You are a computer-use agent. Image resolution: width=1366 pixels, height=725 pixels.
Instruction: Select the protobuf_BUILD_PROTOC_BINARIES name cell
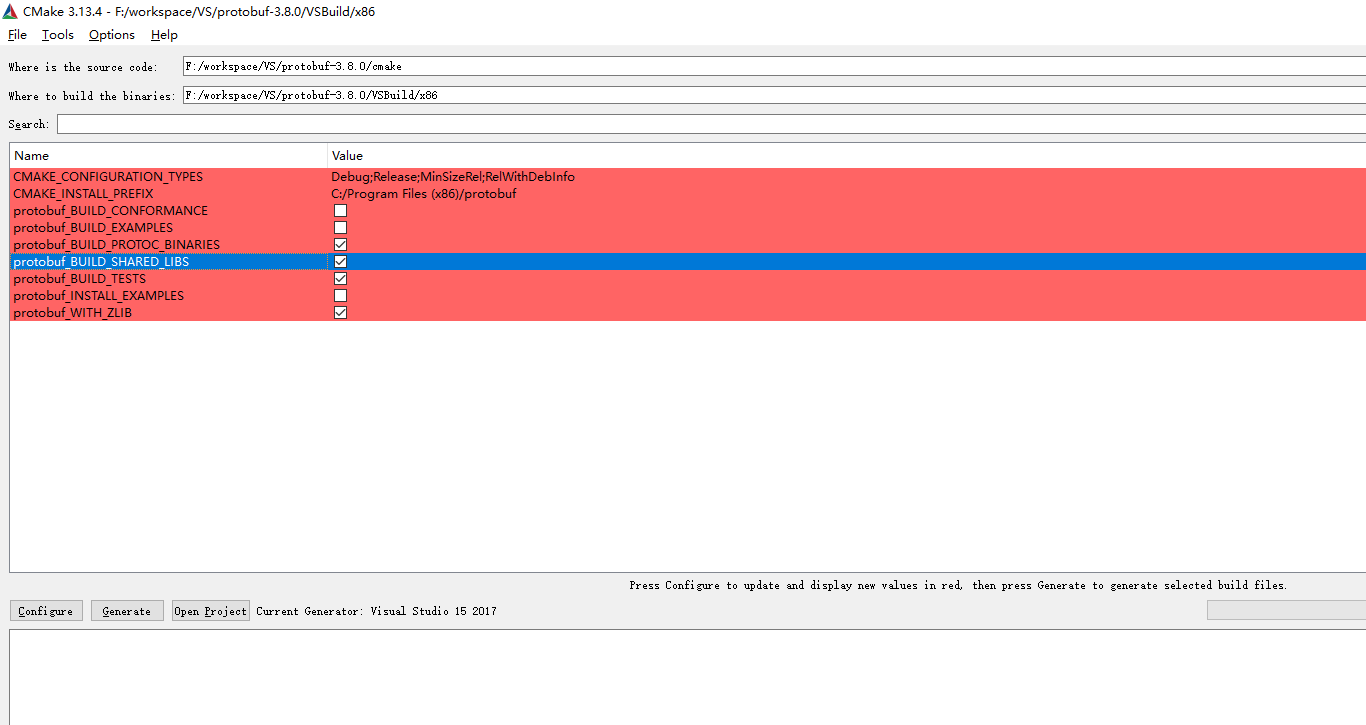(169, 245)
